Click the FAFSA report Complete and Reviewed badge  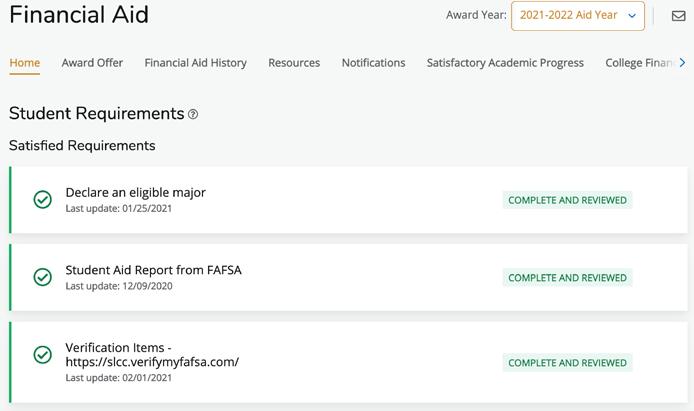coord(567,278)
